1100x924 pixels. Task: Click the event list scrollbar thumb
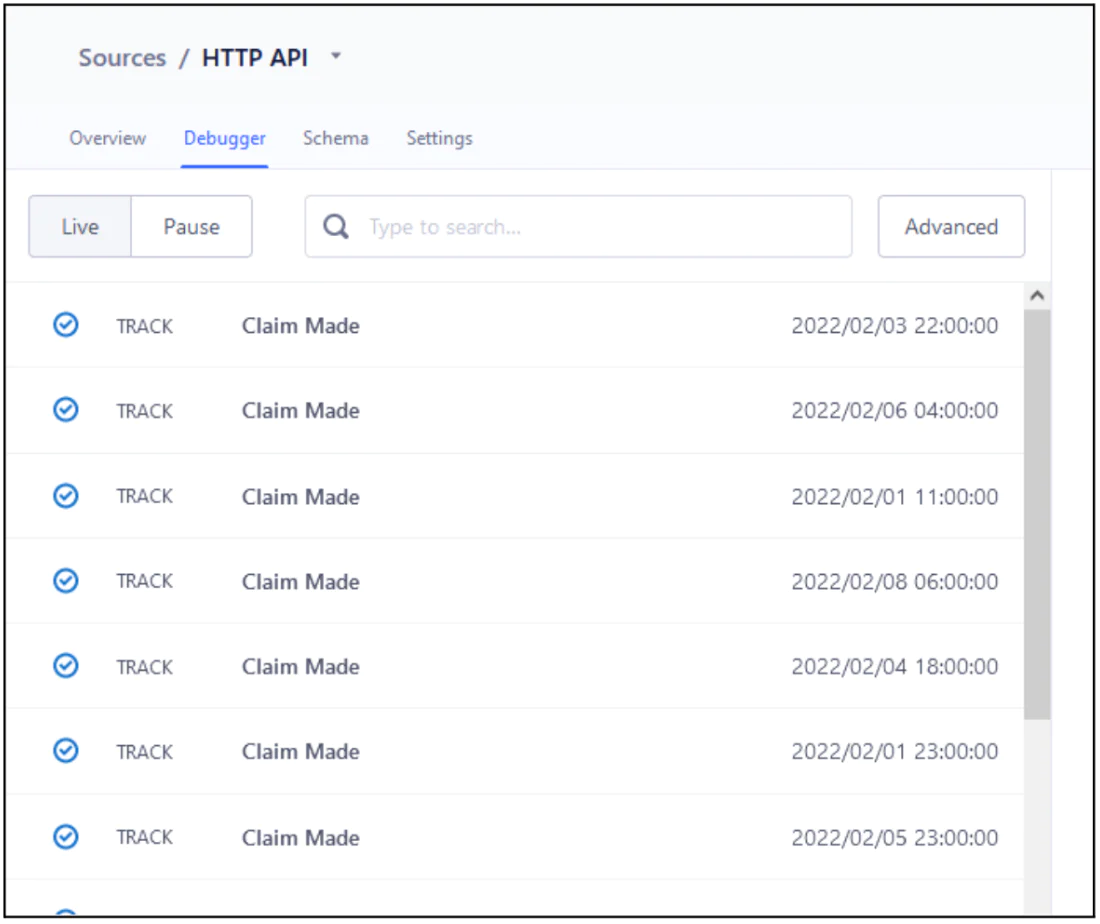click(1037, 510)
